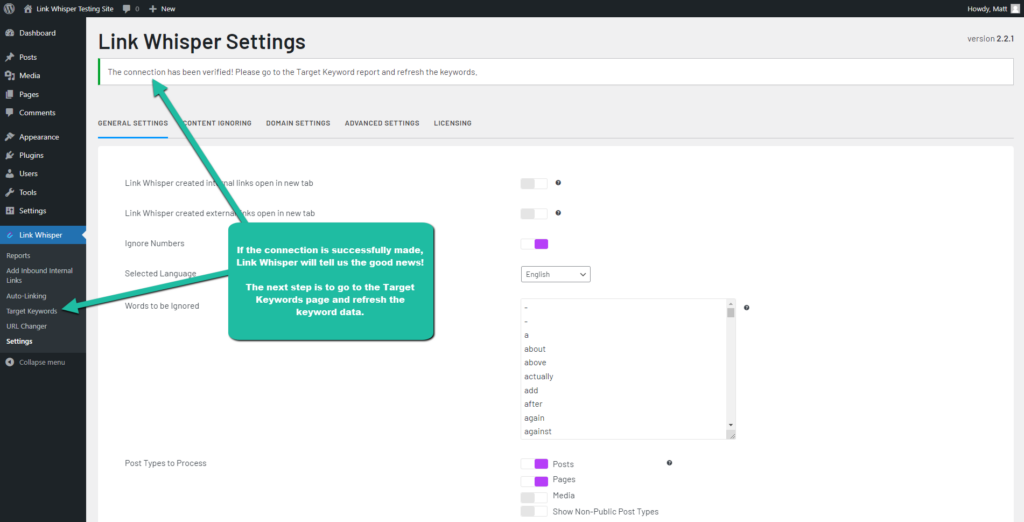Image resolution: width=1024 pixels, height=522 pixels.
Task: Click New in the admin bar
Action: point(168,9)
